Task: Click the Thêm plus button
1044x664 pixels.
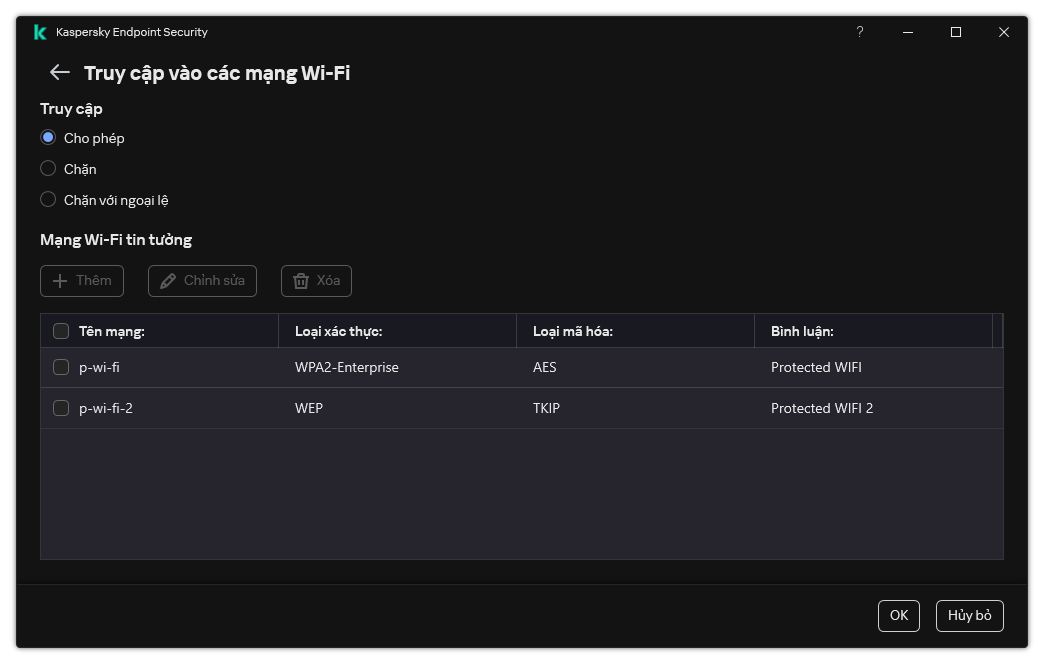Action: click(x=82, y=281)
